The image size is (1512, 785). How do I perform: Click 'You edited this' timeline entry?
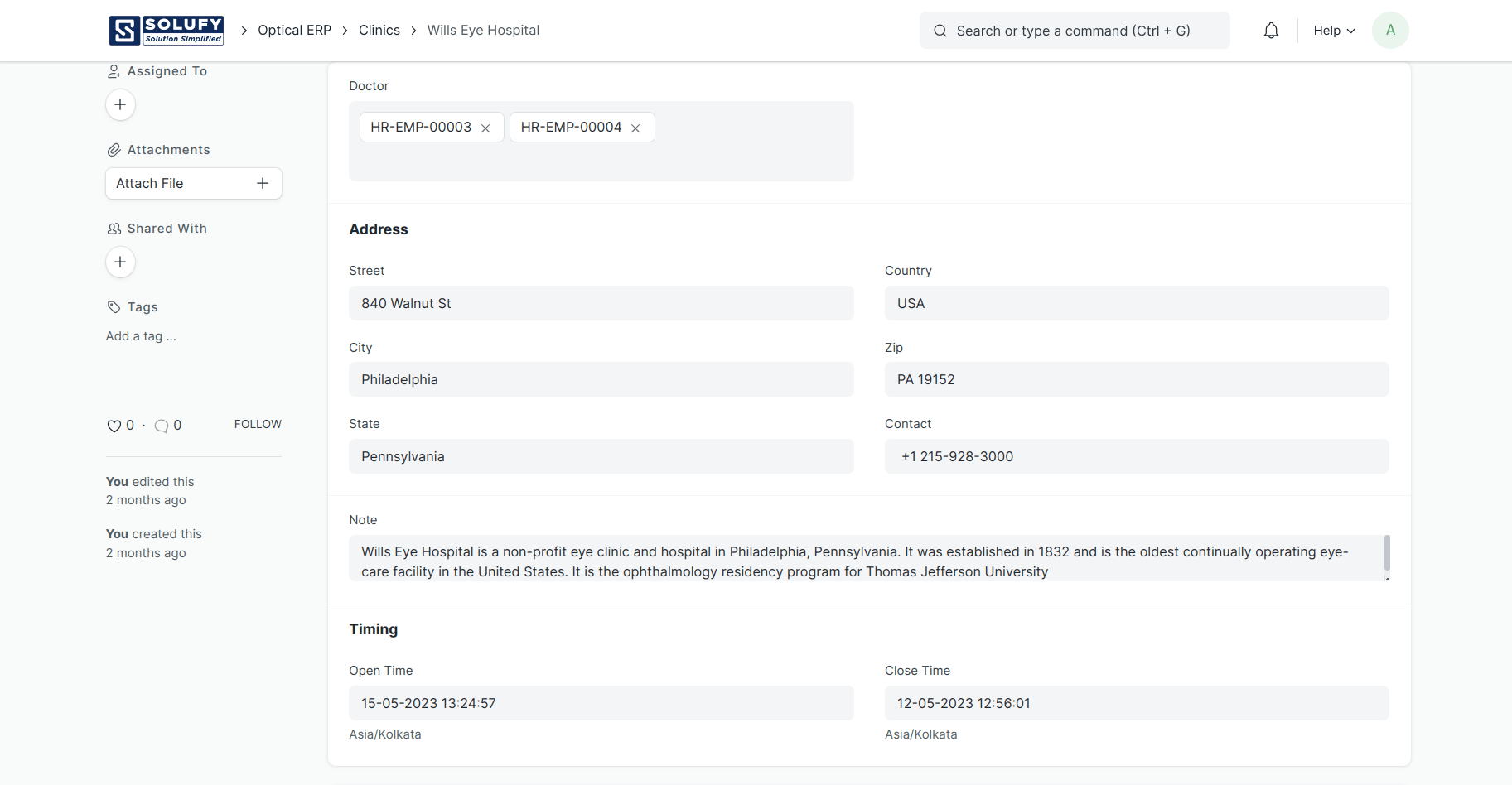150,491
